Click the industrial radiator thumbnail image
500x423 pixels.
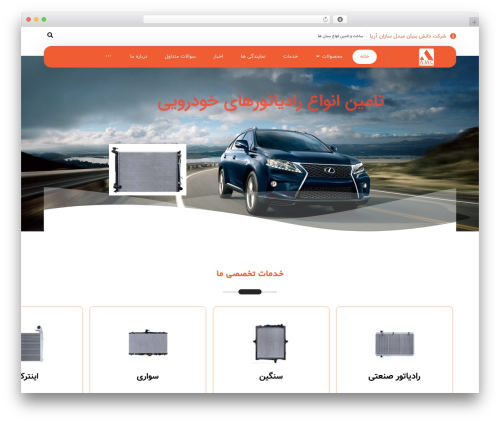[x=394, y=344]
